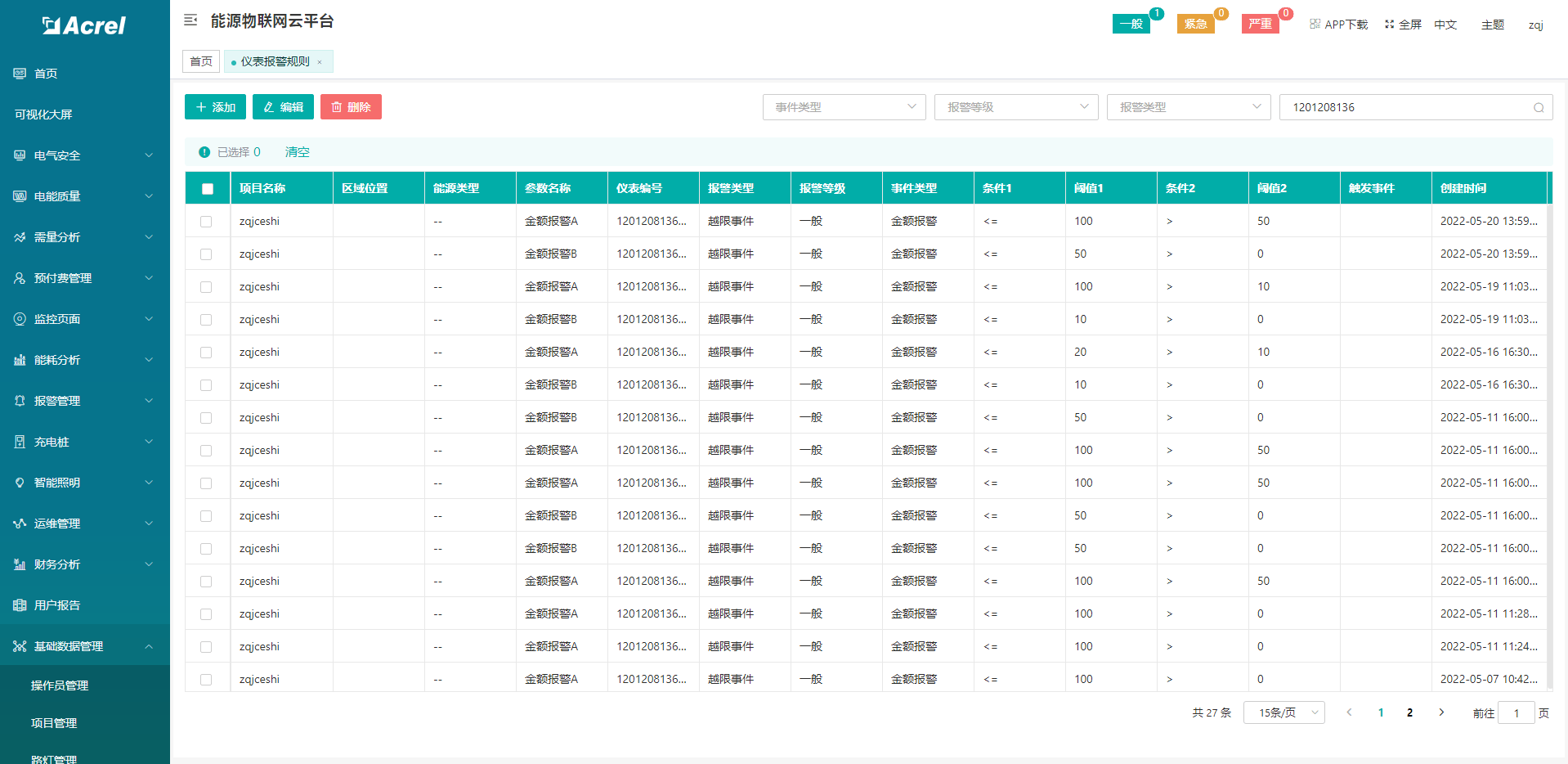Go to previous page arrow
This screenshot has height=764, width=1568.
pos(1349,712)
